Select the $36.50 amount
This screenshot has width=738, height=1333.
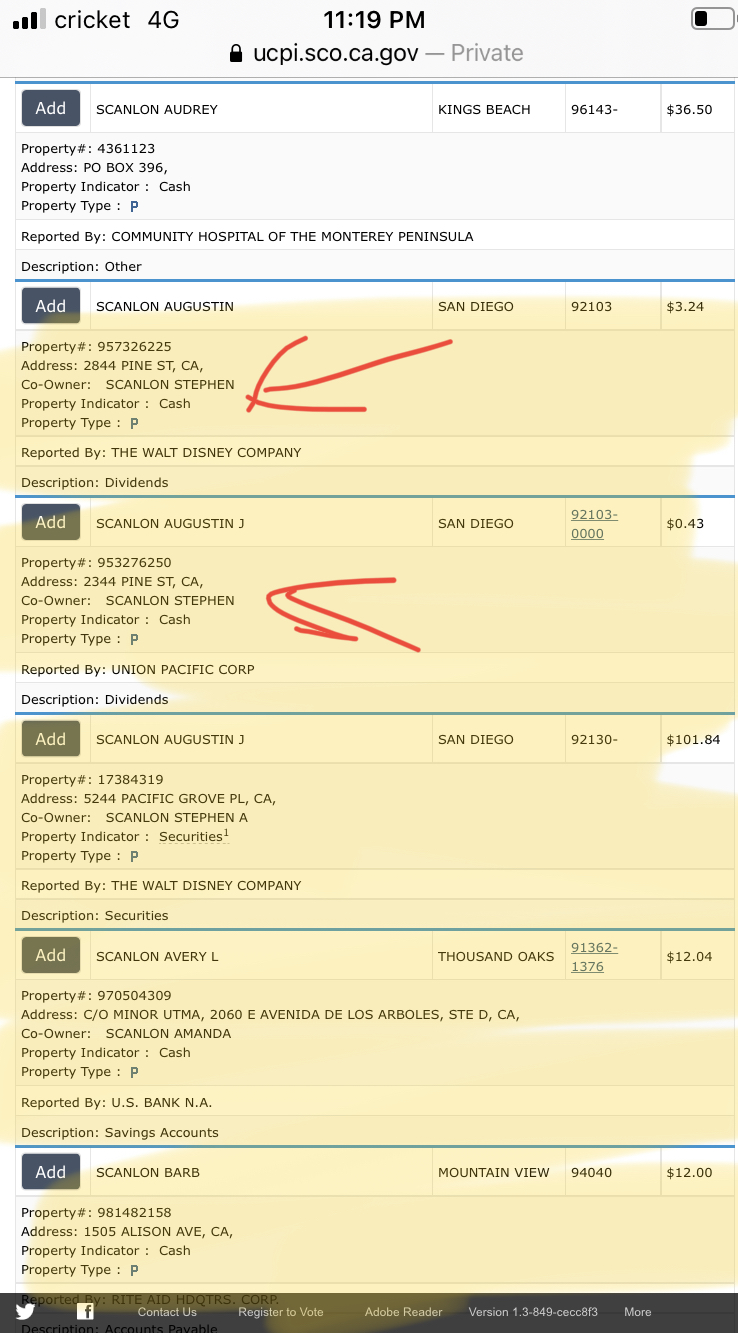[689, 109]
